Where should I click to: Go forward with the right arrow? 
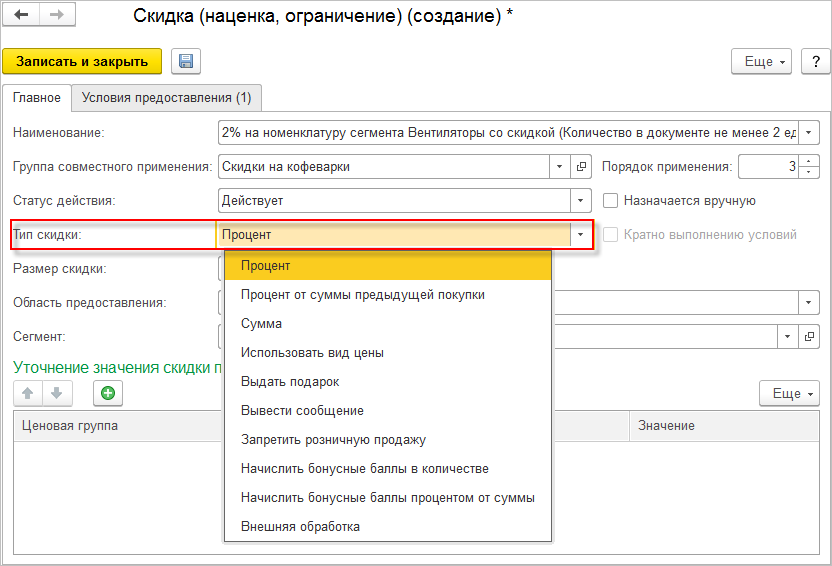coord(56,16)
